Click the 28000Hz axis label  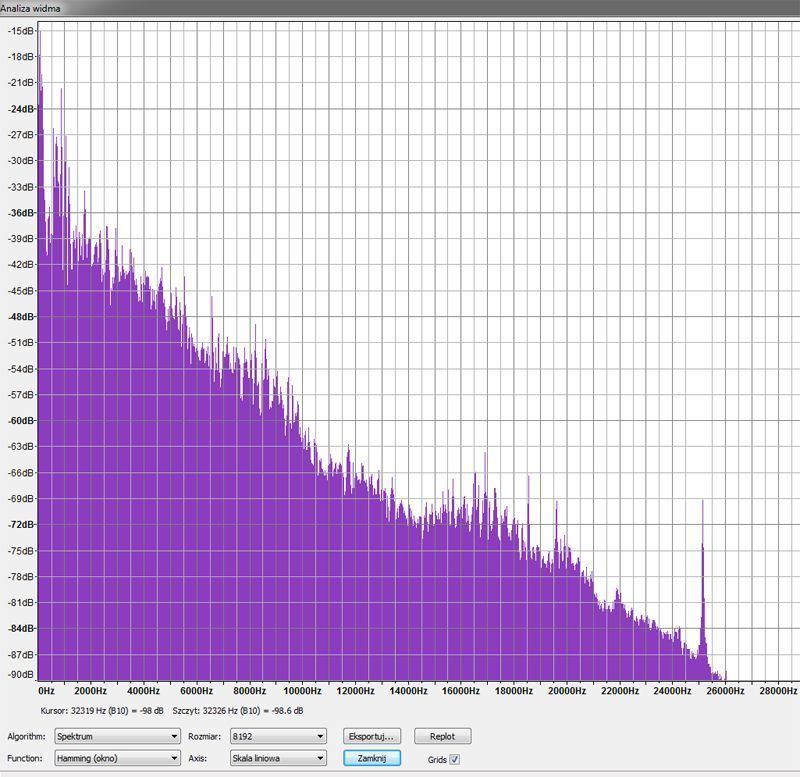click(x=778, y=691)
